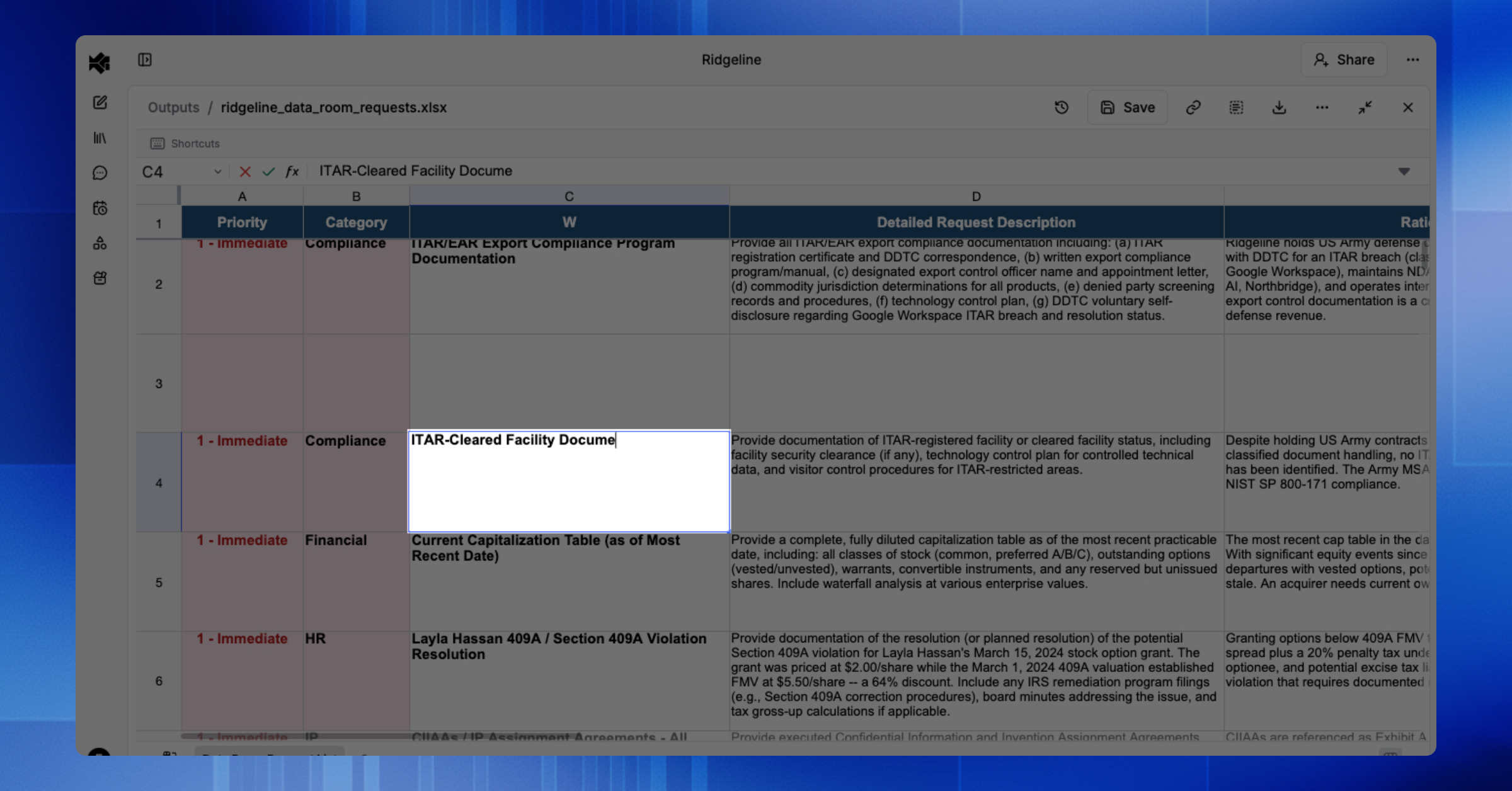1512x791 pixels.
Task: Click description cell about Section 409A violation
Action: (x=976, y=681)
